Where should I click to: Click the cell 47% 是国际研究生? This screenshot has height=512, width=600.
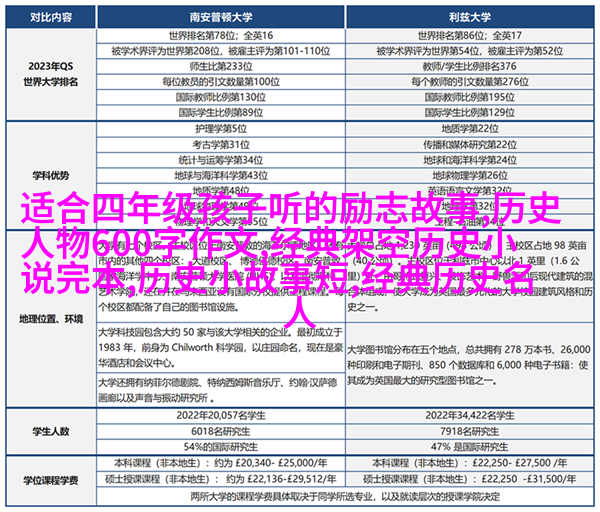(x=470, y=447)
